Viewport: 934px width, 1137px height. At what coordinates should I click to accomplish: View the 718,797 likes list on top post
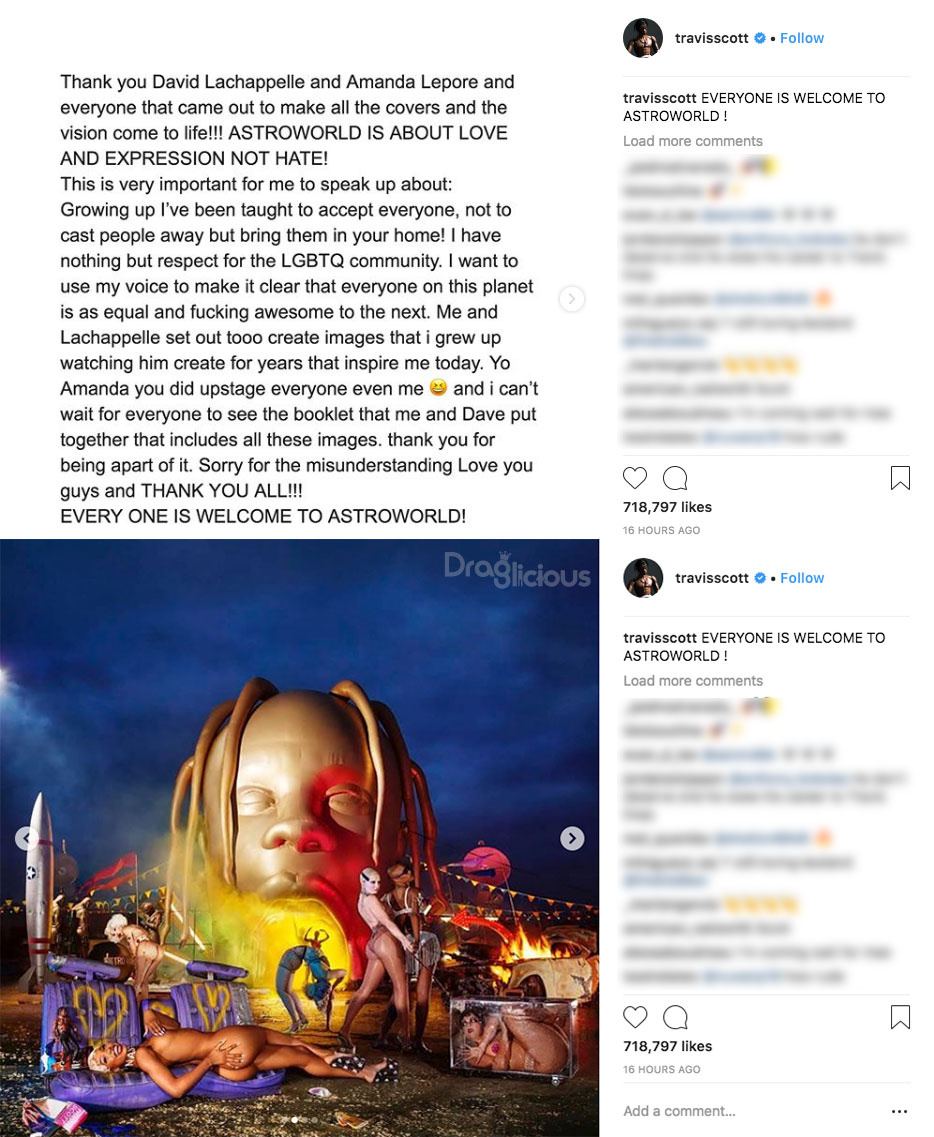pyautogui.click(x=667, y=507)
